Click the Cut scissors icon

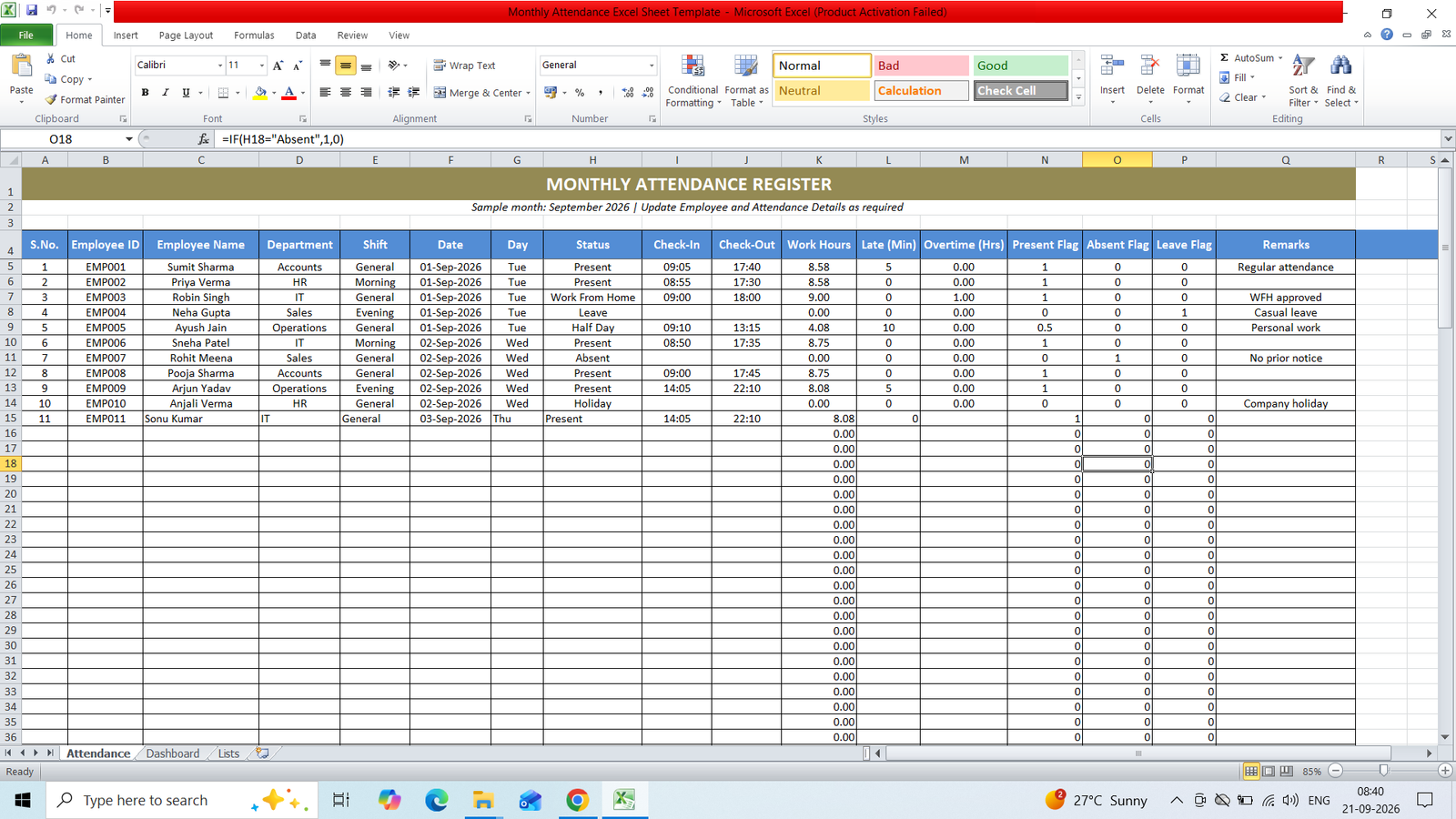51,58
